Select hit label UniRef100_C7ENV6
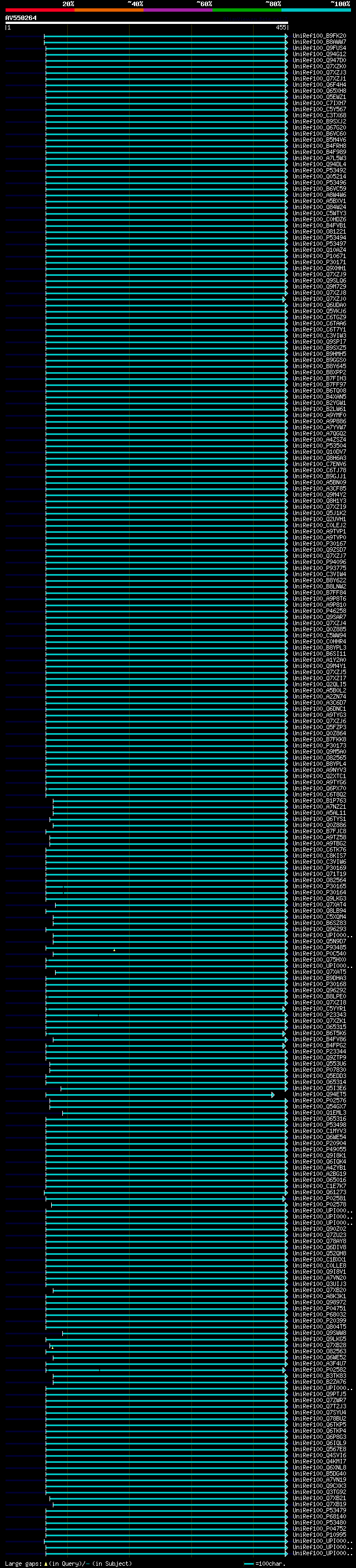Screen dimensions: 356x1568 pos(319,464)
